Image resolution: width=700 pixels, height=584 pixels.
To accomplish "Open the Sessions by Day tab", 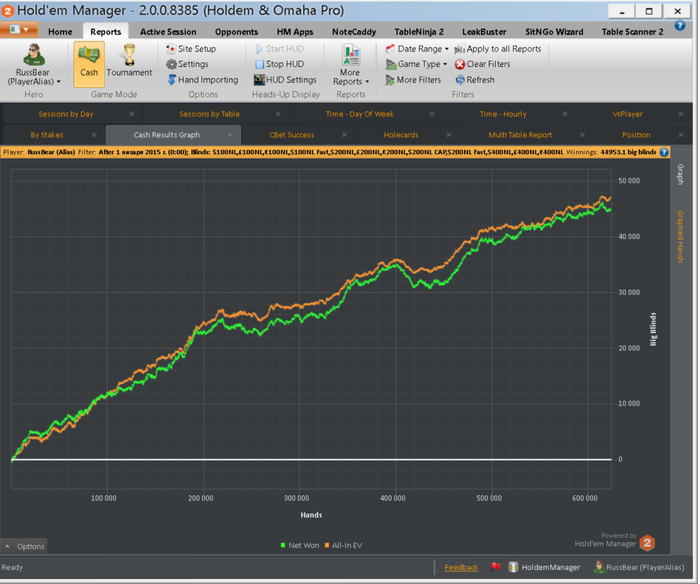I will click(66, 114).
